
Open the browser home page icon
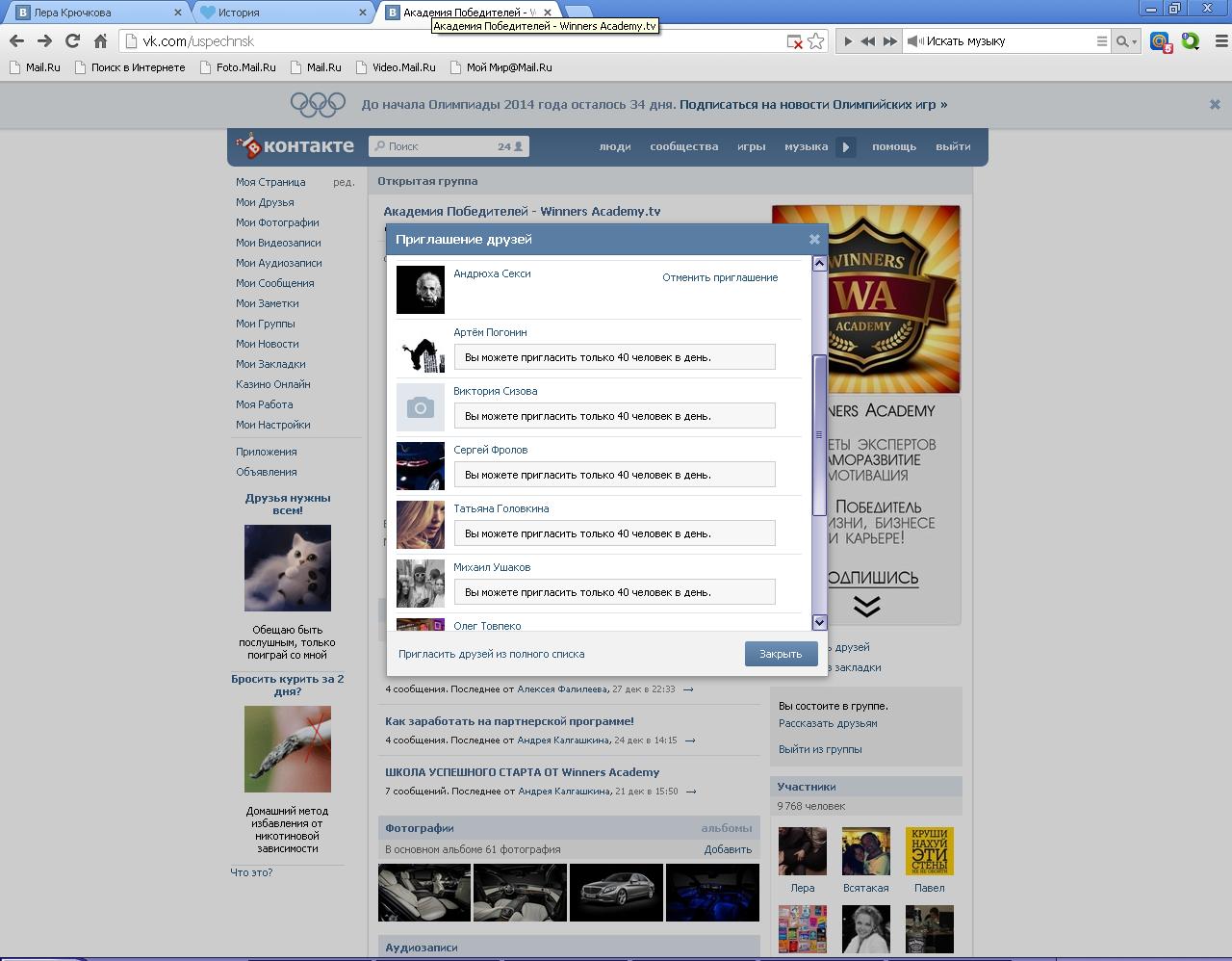click(100, 40)
